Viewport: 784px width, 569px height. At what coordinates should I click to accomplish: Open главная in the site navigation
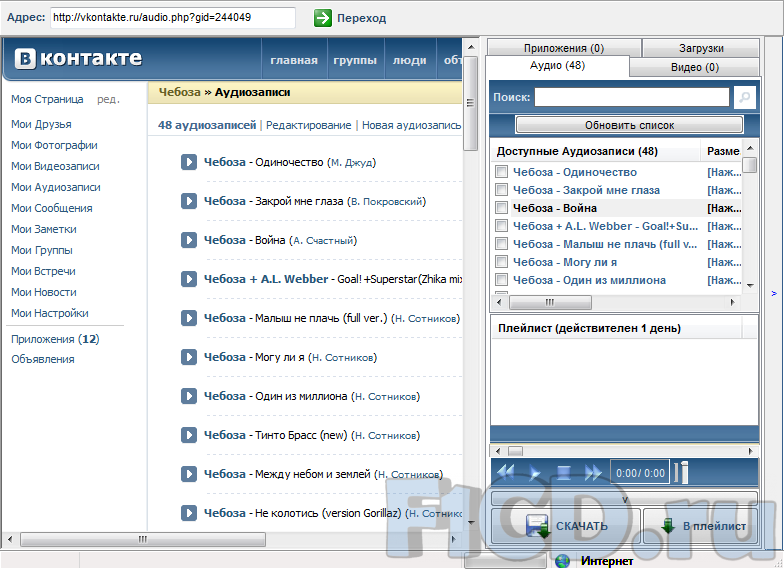click(294, 60)
